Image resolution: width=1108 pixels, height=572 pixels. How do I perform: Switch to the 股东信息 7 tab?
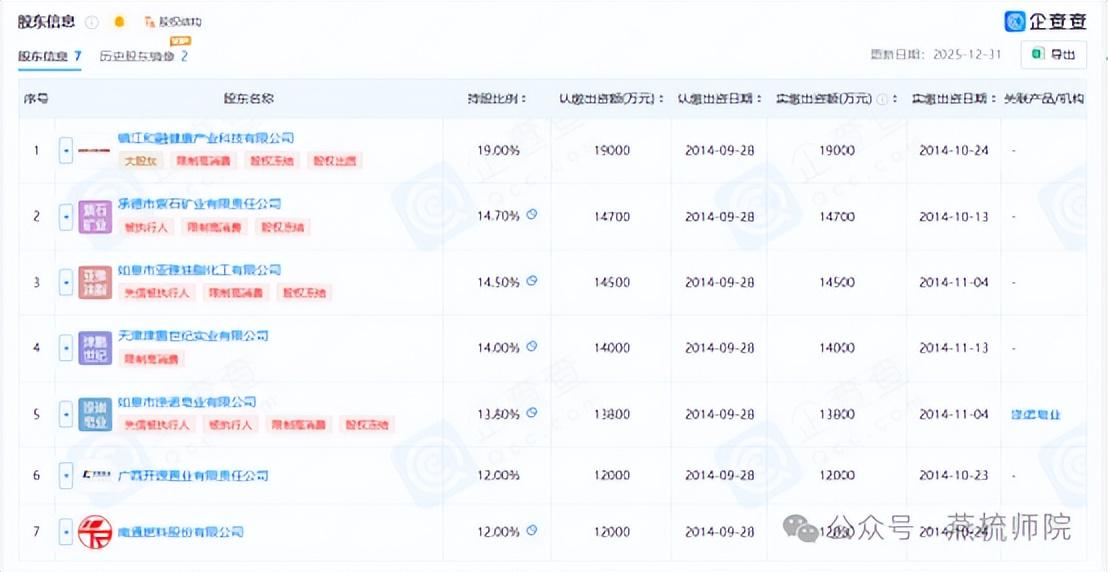pyautogui.click(x=49, y=56)
